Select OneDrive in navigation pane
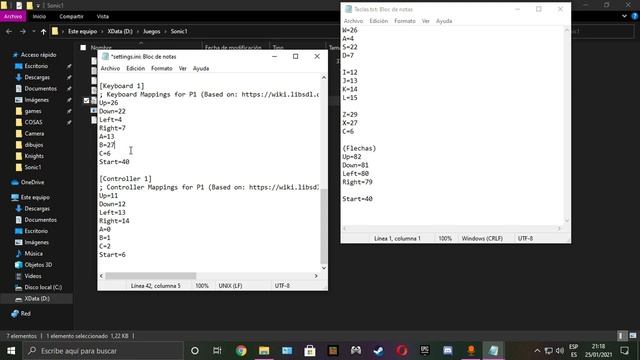Screen dimensions: 640x360 [32, 182]
